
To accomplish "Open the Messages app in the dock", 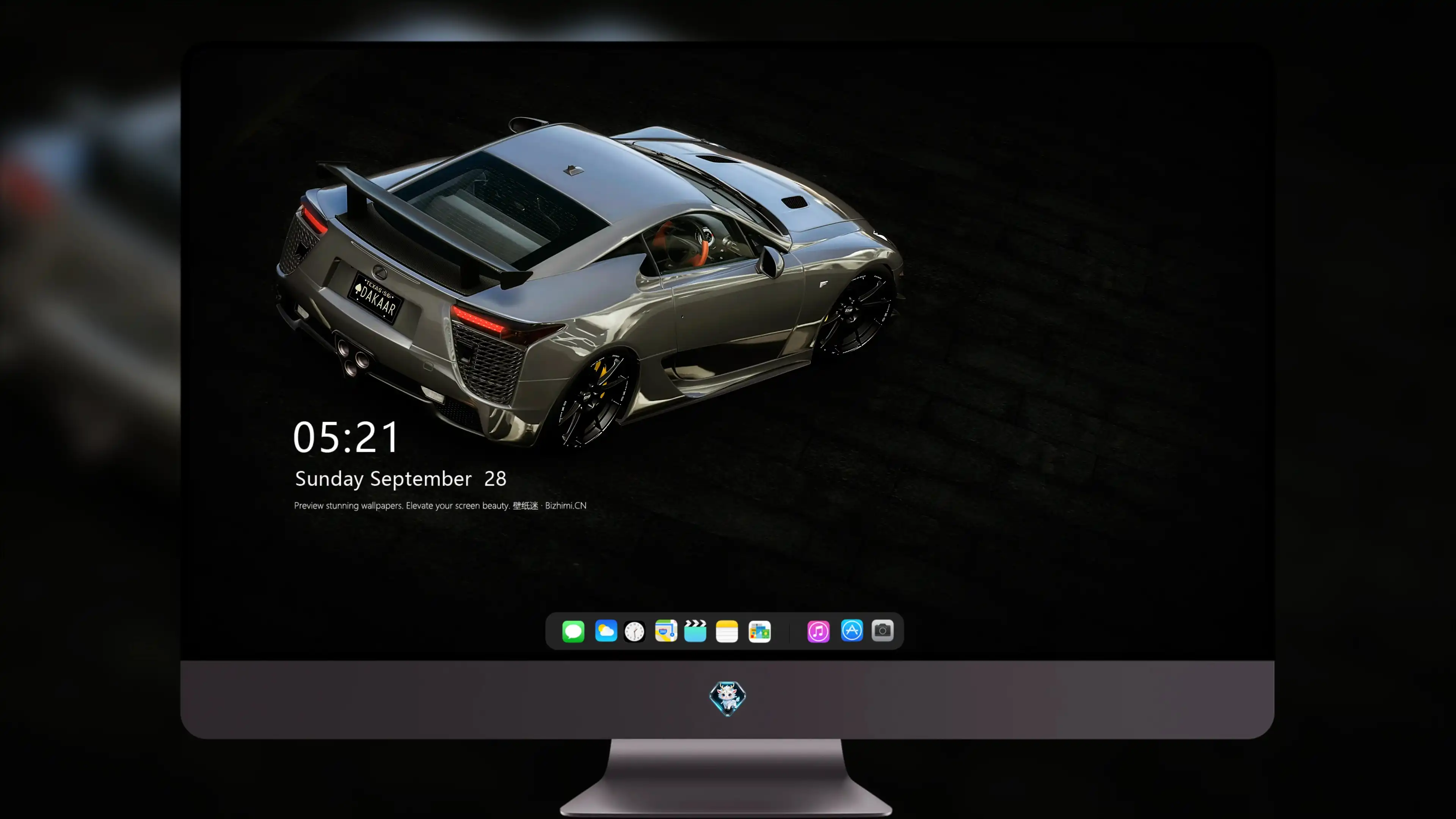I will coord(573,631).
